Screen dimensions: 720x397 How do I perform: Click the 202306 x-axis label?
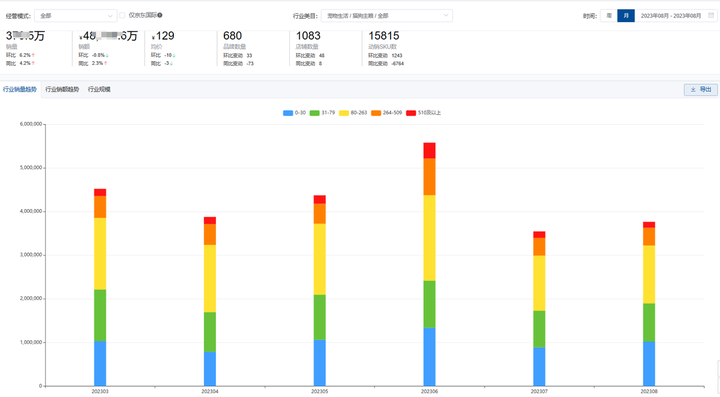(x=429, y=391)
